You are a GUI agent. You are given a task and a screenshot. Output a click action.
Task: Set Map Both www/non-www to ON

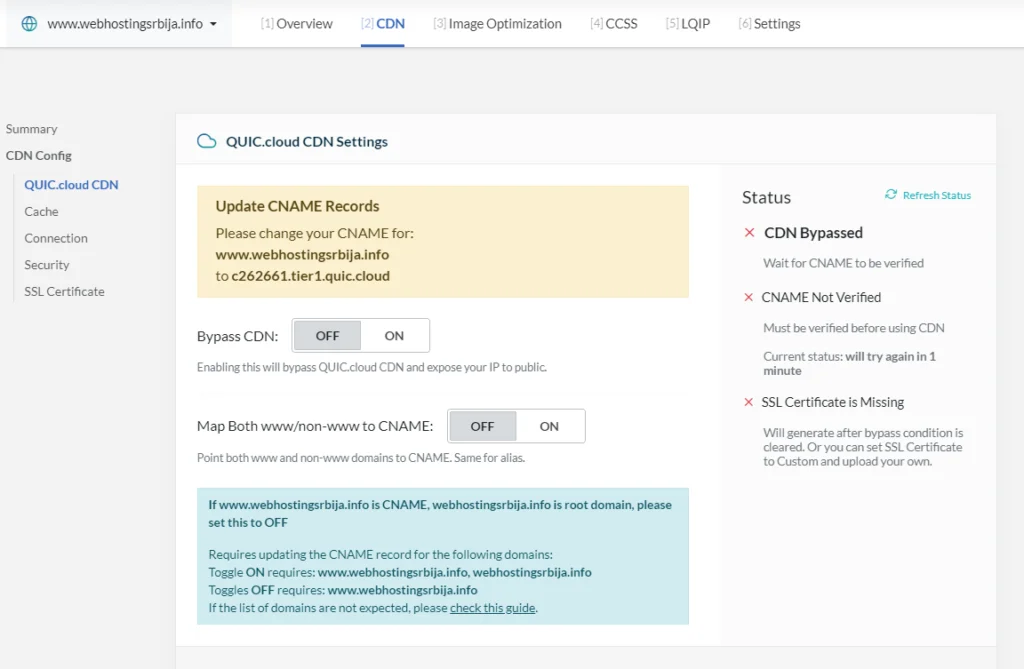tap(549, 426)
